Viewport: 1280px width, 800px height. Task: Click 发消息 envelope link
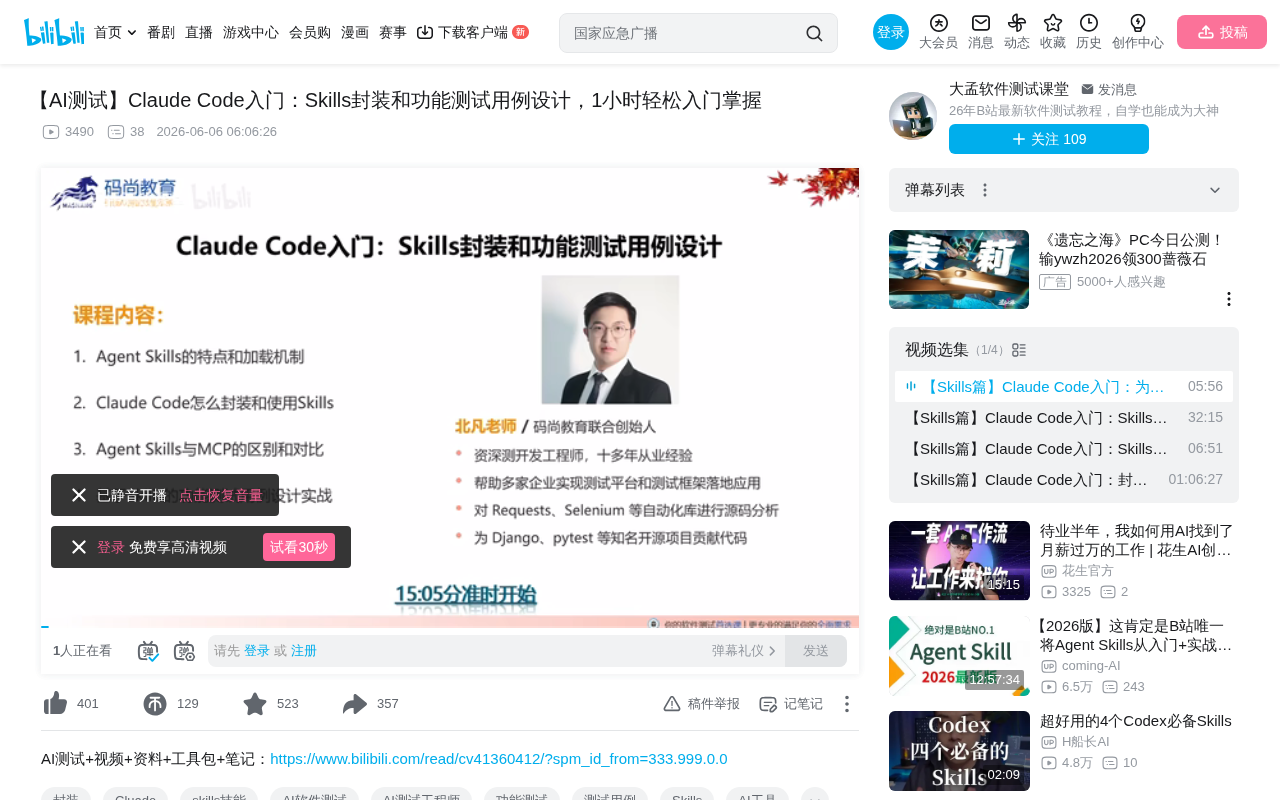tap(1108, 89)
